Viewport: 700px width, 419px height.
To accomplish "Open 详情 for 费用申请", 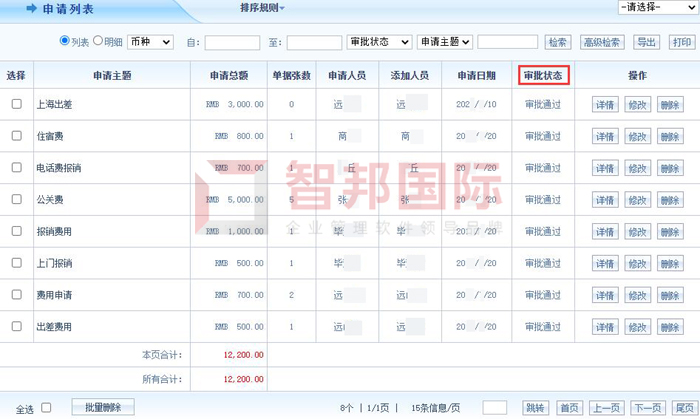I will point(605,295).
